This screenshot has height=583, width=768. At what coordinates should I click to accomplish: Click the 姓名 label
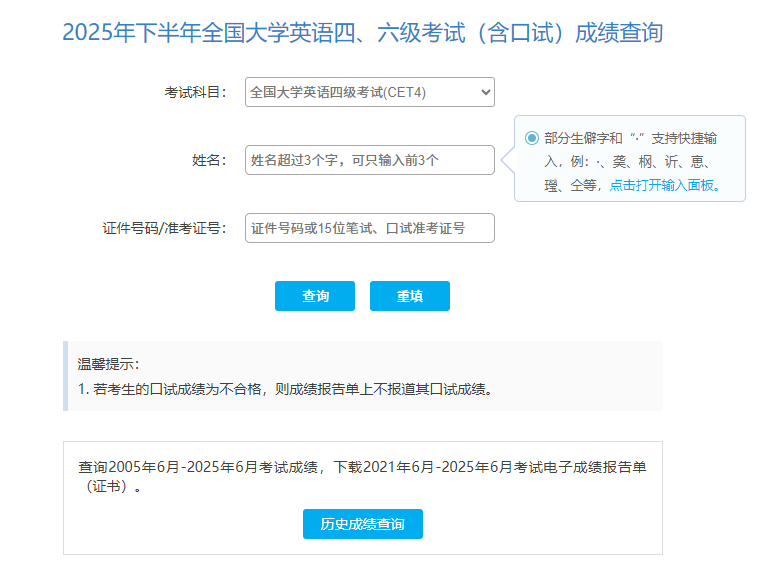point(210,160)
